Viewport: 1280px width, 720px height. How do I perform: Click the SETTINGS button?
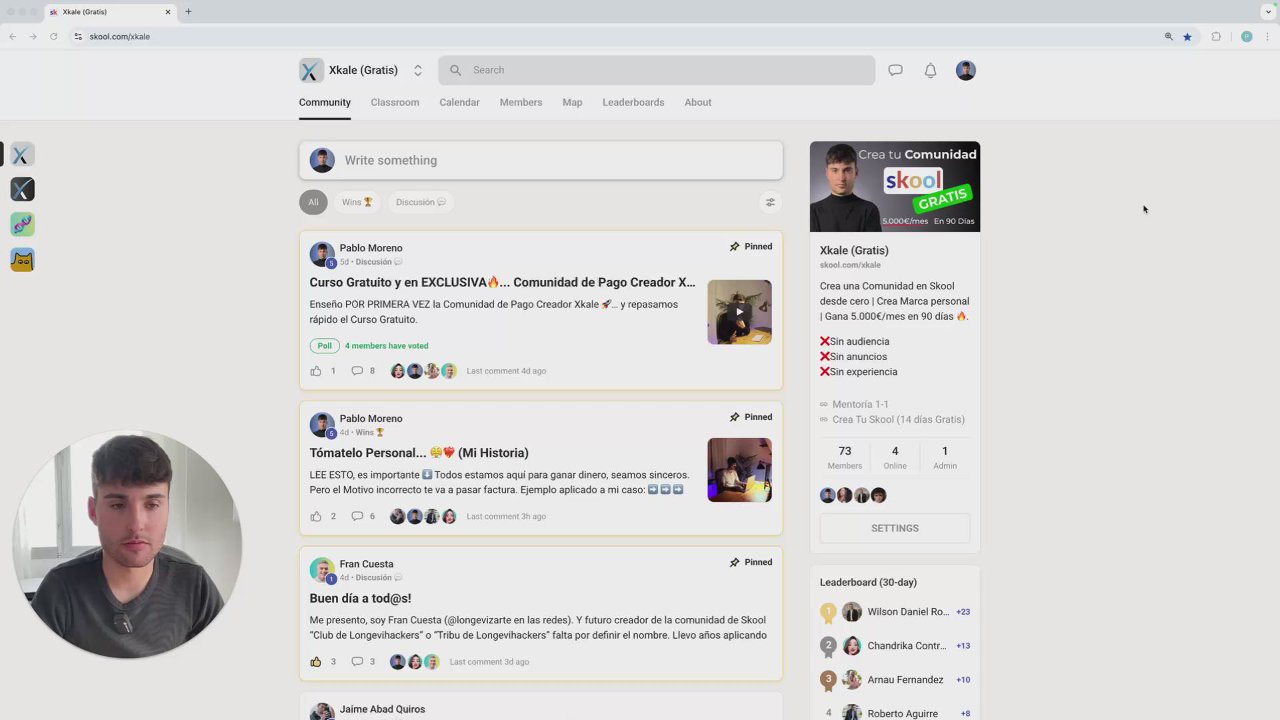(x=895, y=528)
